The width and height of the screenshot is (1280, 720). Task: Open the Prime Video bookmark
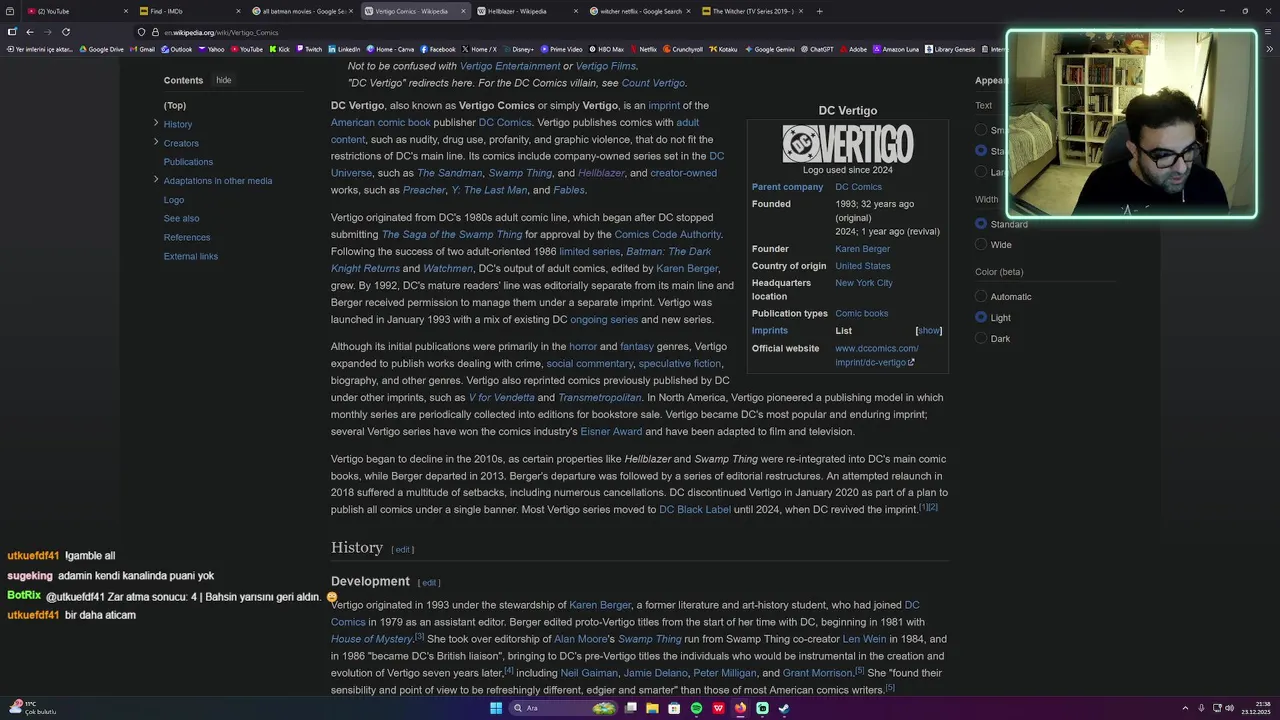(x=561, y=49)
